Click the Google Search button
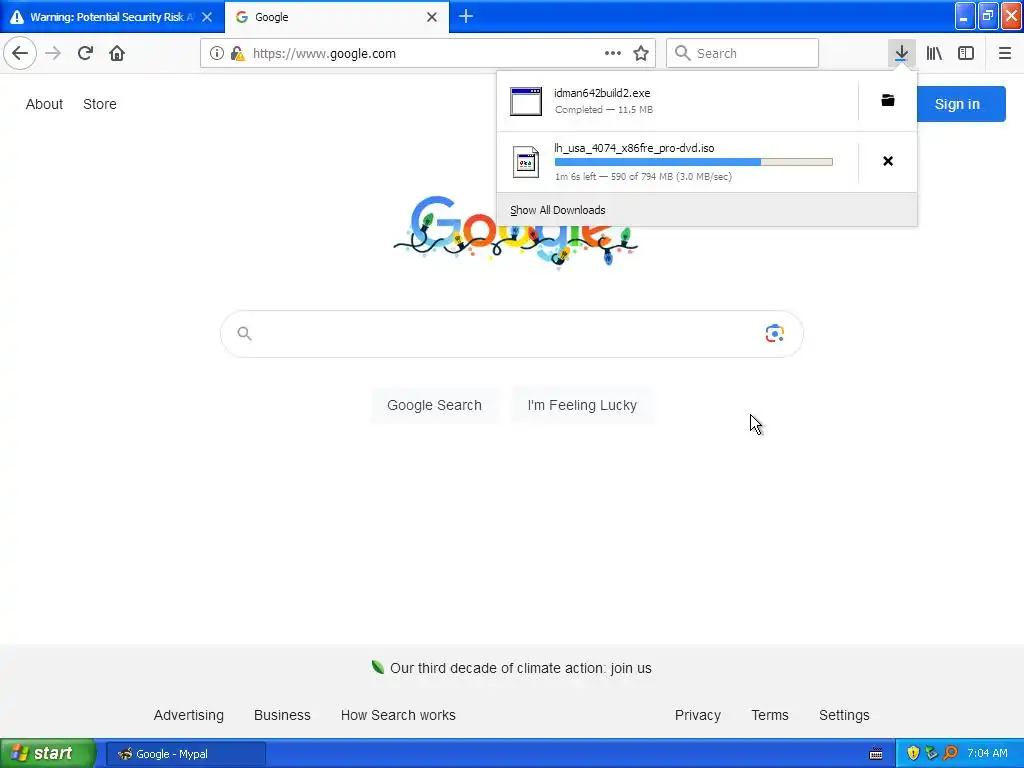The height and width of the screenshot is (768, 1024). pyautogui.click(x=434, y=405)
